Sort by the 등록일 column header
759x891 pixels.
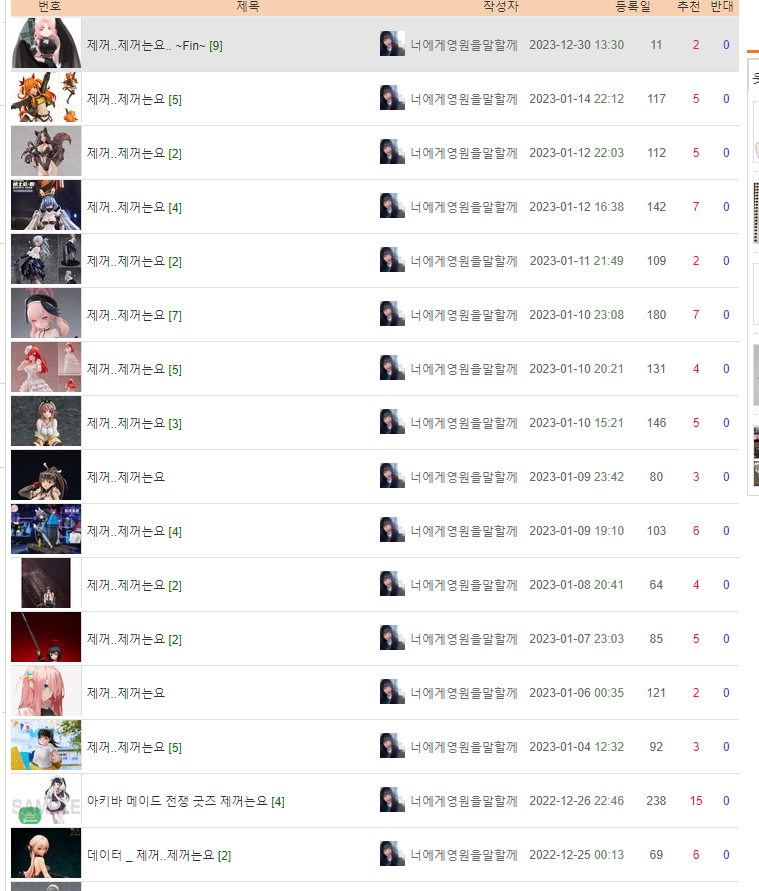[x=633, y=7]
